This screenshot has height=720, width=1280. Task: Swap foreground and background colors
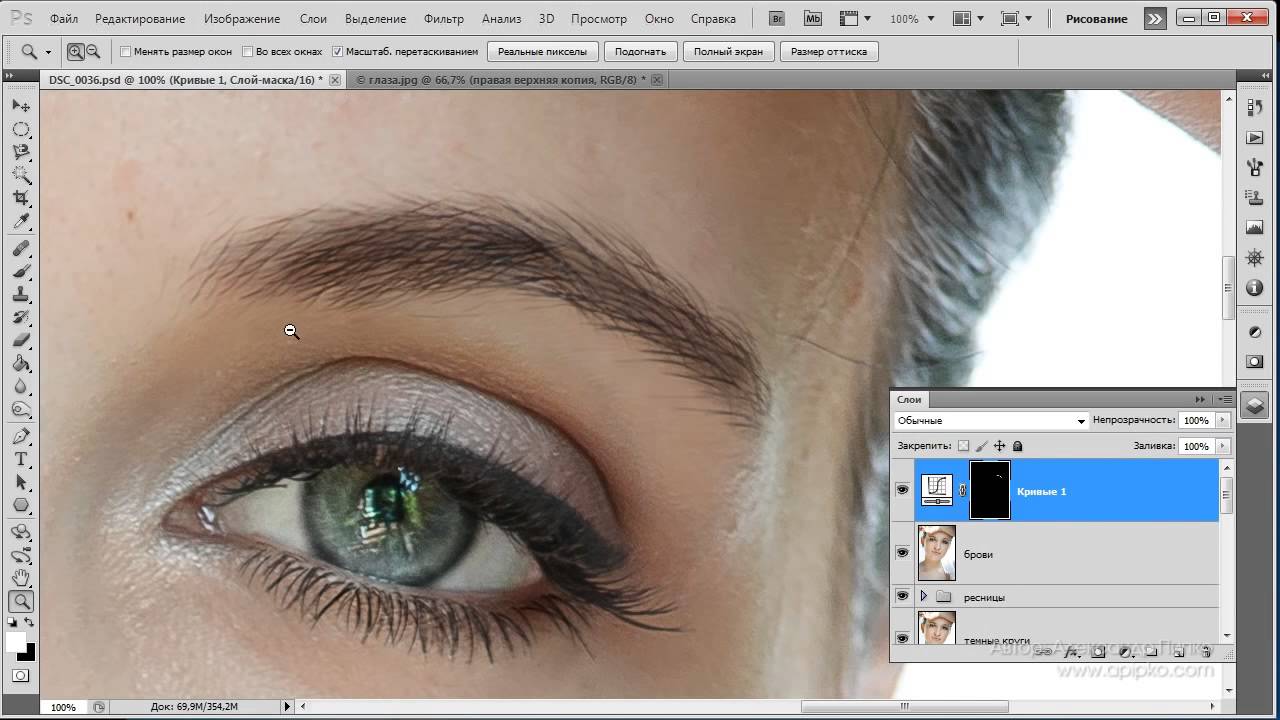pos(30,622)
